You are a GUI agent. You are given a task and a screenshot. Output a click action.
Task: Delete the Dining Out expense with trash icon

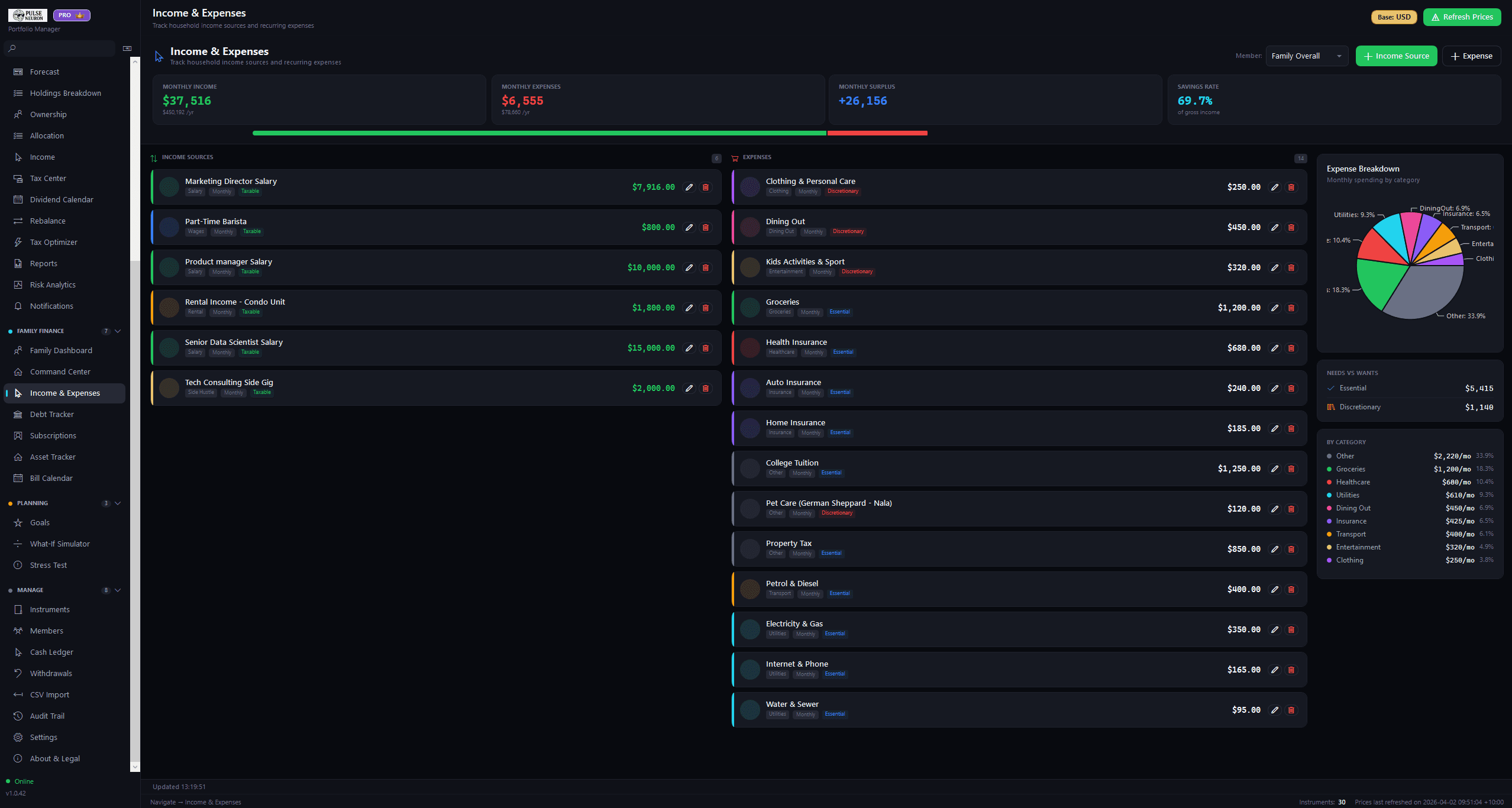coord(1291,227)
